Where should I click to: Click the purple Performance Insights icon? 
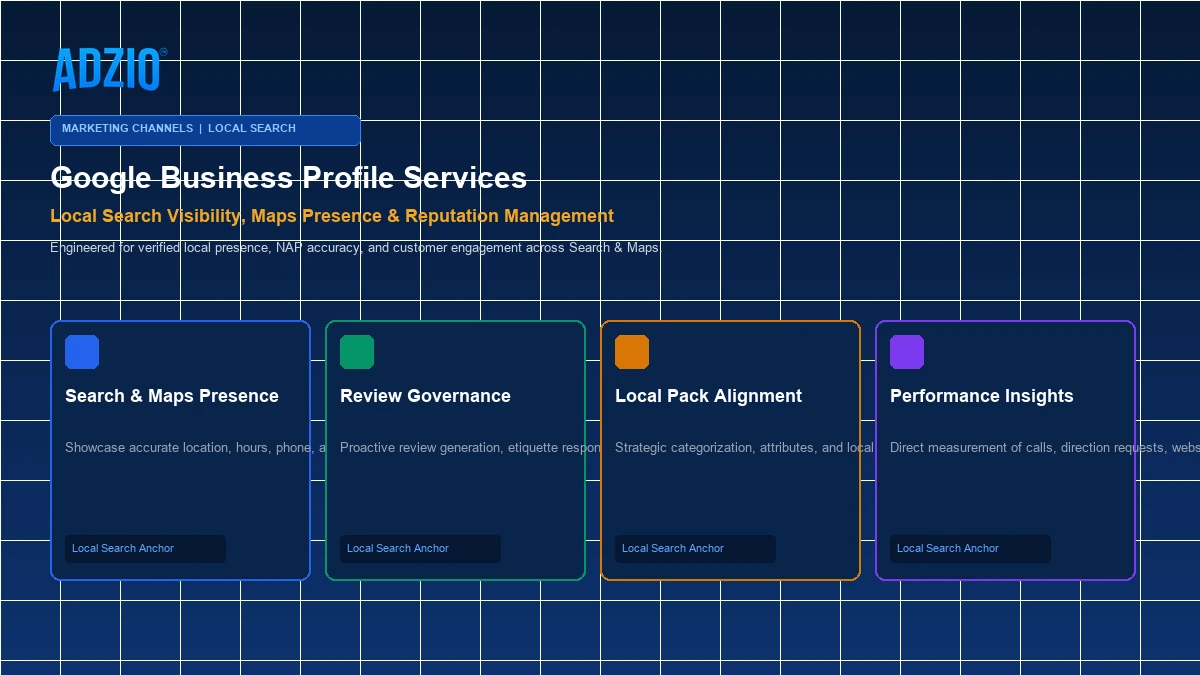[907, 352]
